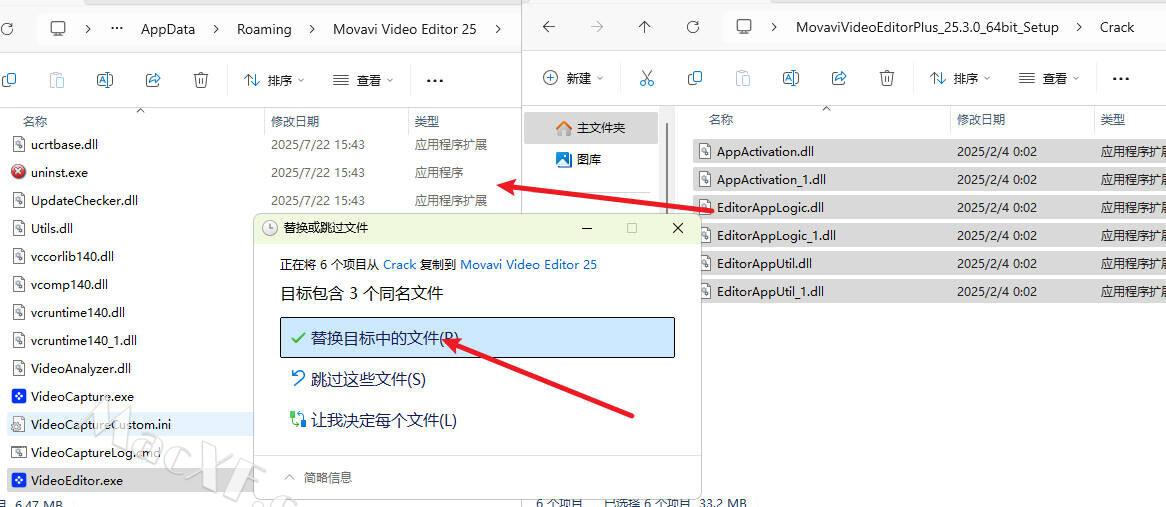The height and width of the screenshot is (507, 1166).
Task: Open Crack source link in dialog
Action: pos(399,264)
